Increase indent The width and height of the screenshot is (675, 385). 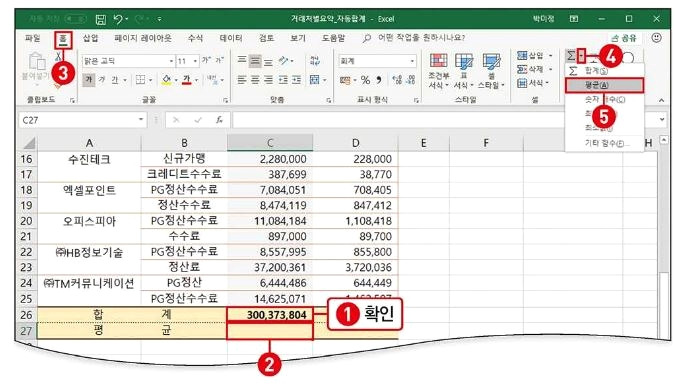tap(297, 80)
